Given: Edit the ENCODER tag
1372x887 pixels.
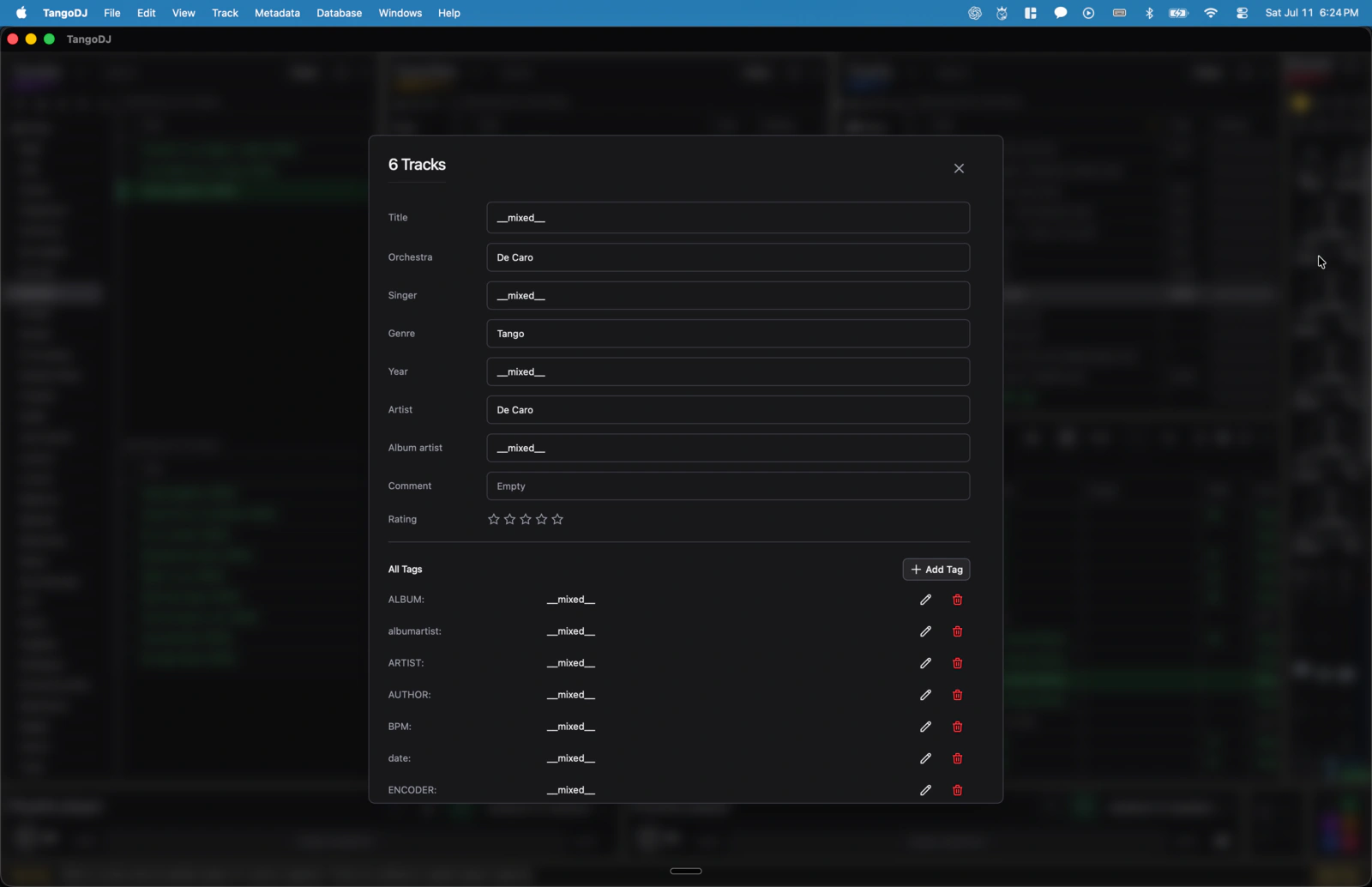Looking at the screenshot, I should (925, 790).
